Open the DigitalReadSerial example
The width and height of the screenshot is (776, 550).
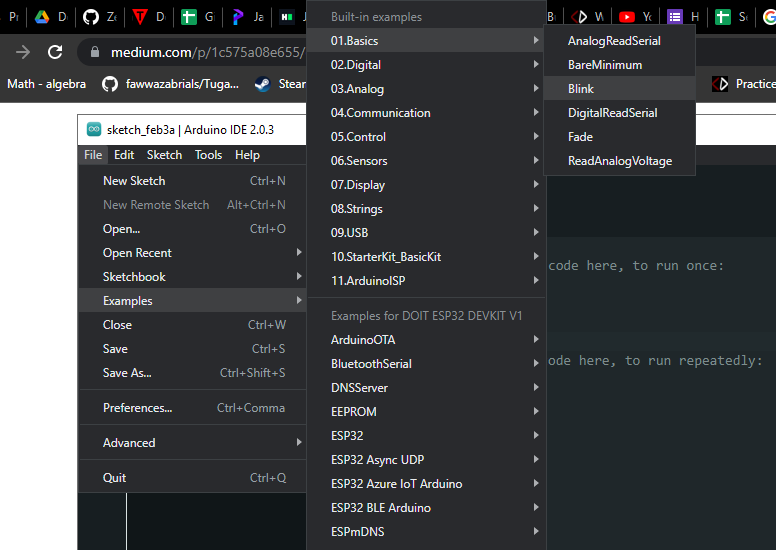click(x=620, y=113)
